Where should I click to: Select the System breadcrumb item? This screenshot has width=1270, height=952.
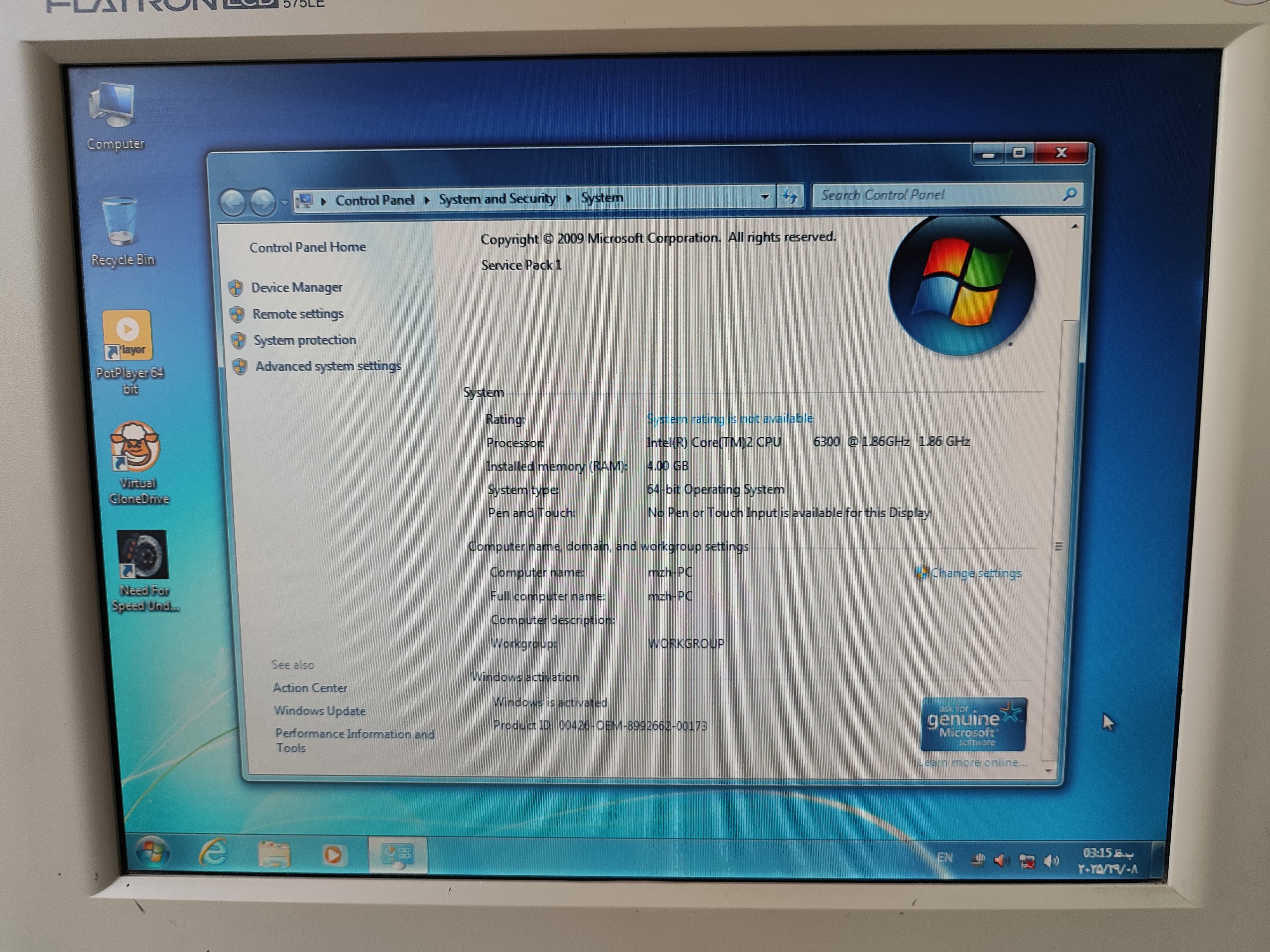point(602,198)
